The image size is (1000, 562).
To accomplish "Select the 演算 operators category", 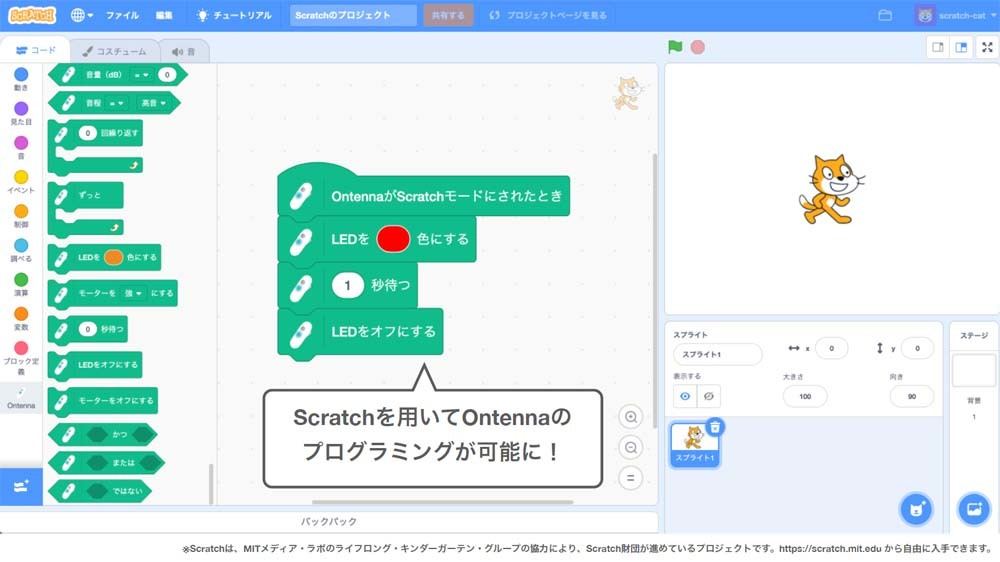I will [21, 285].
